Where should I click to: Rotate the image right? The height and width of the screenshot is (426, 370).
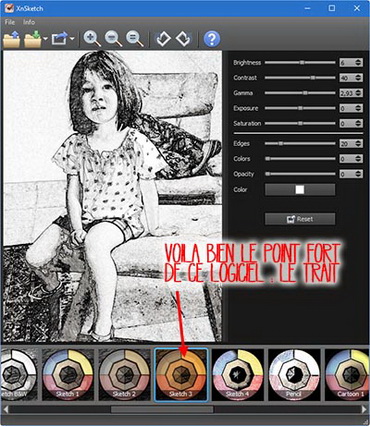point(183,39)
